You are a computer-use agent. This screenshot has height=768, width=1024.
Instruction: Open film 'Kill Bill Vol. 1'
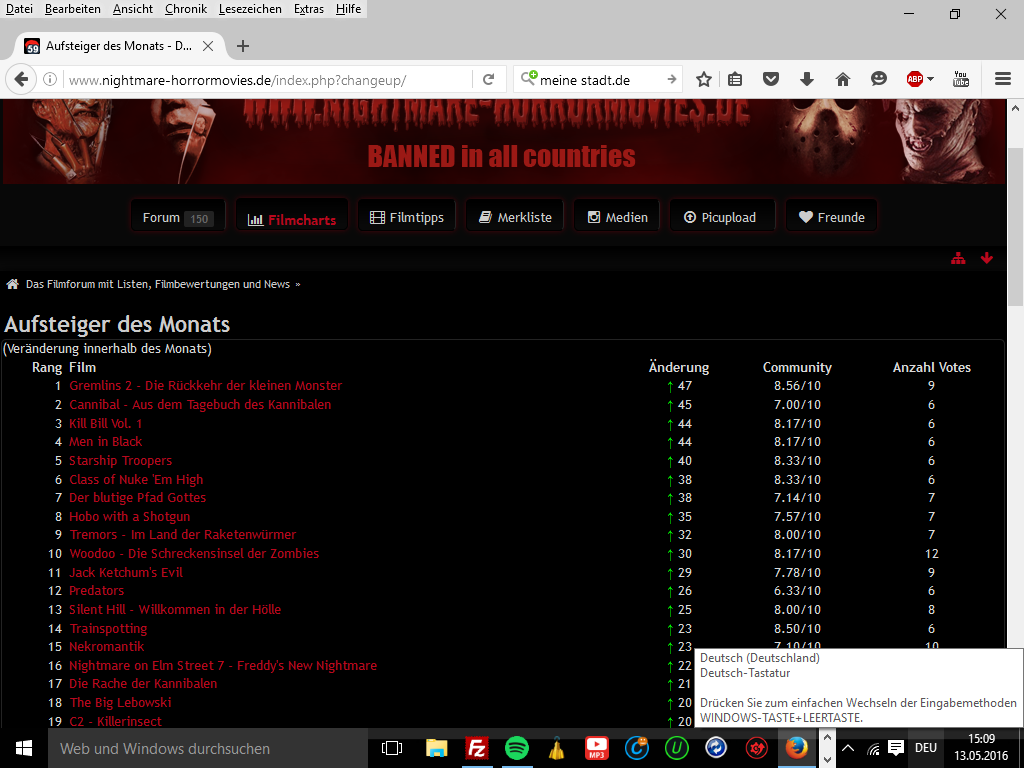pos(106,424)
